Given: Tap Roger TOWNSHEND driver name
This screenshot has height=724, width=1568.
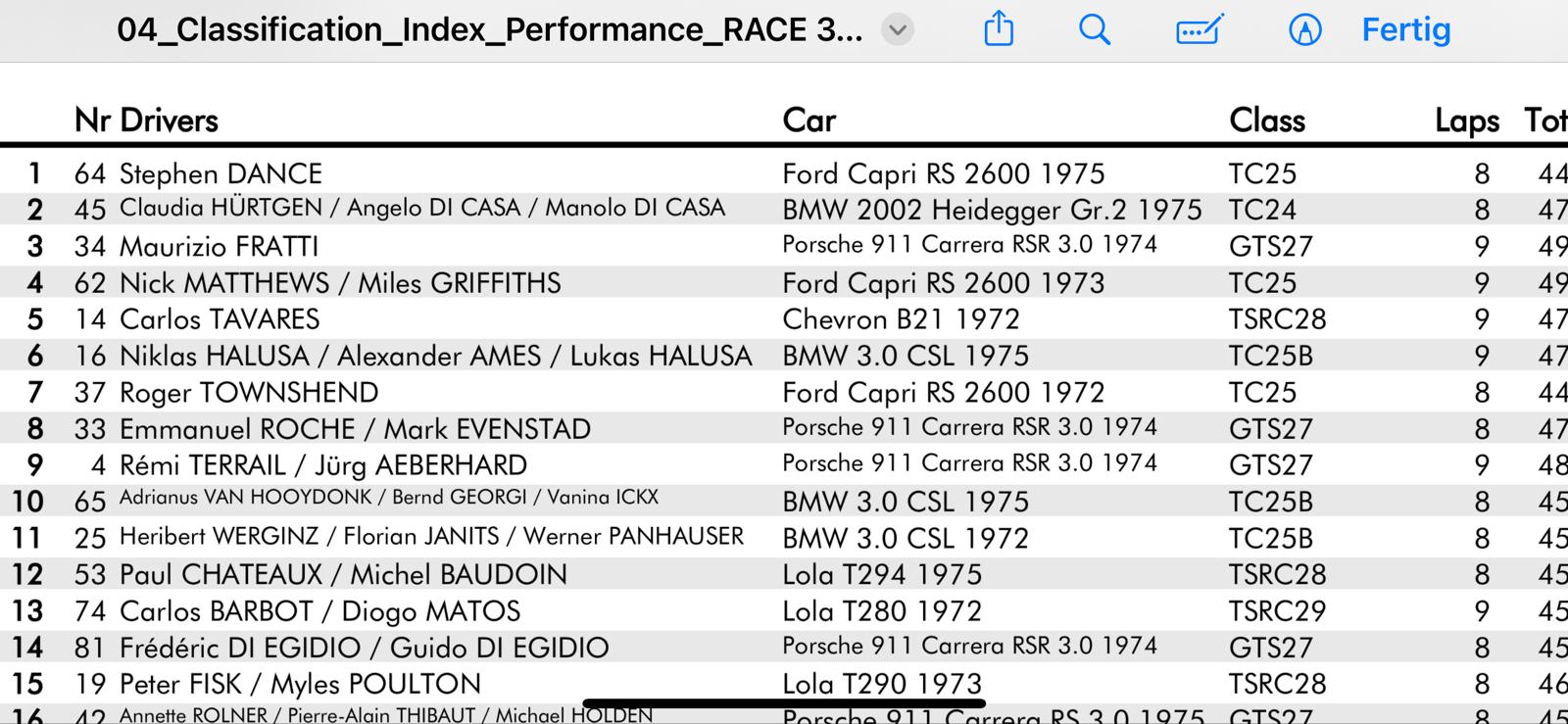Looking at the screenshot, I should (x=249, y=393).
